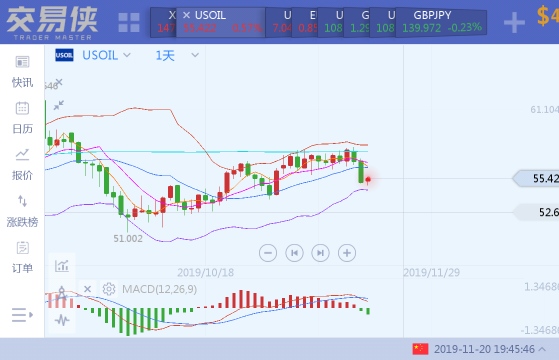Click the 55.42 current price label
This screenshot has width=559, height=360.
536,178
